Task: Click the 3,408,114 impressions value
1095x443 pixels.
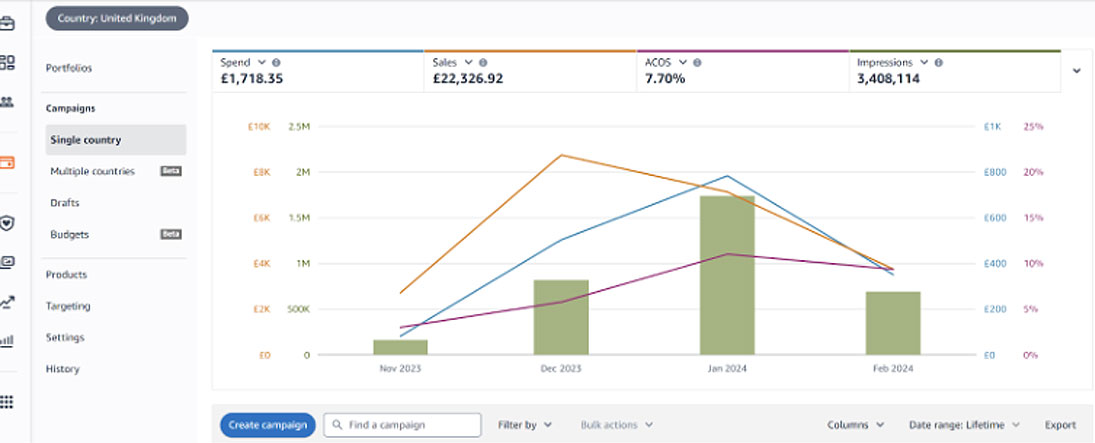Action: 888,79
